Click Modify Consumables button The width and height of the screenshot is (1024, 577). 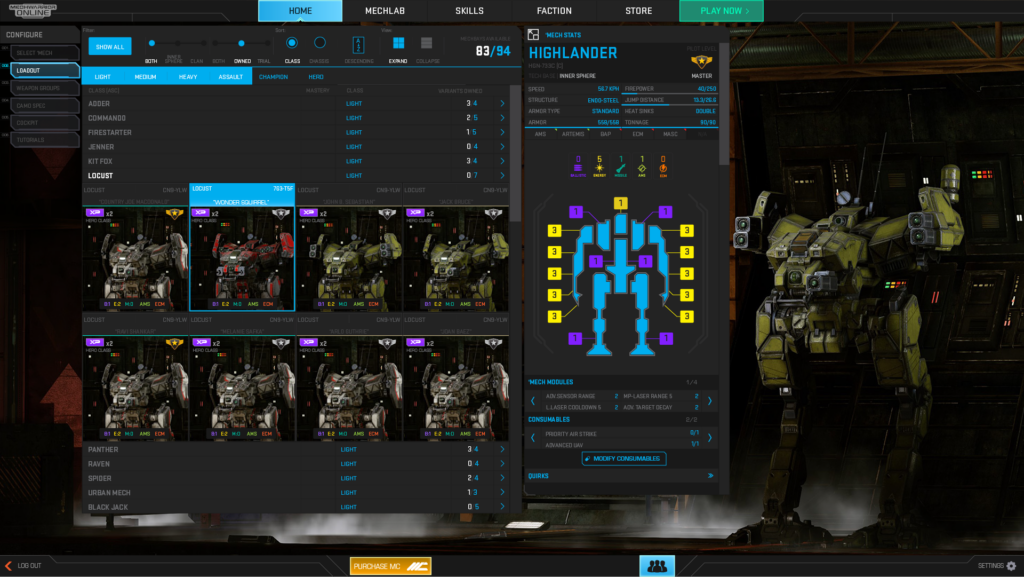[x=624, y=458]
